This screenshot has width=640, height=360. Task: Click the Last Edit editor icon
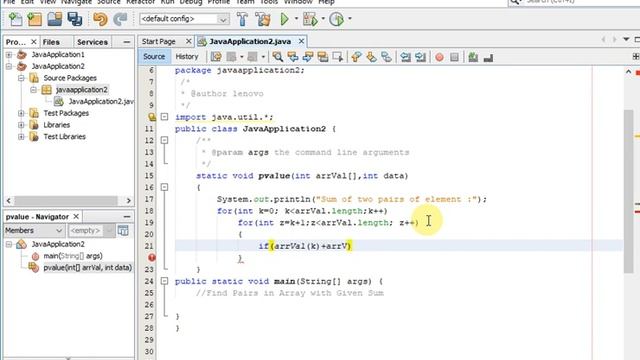point(216,57)
